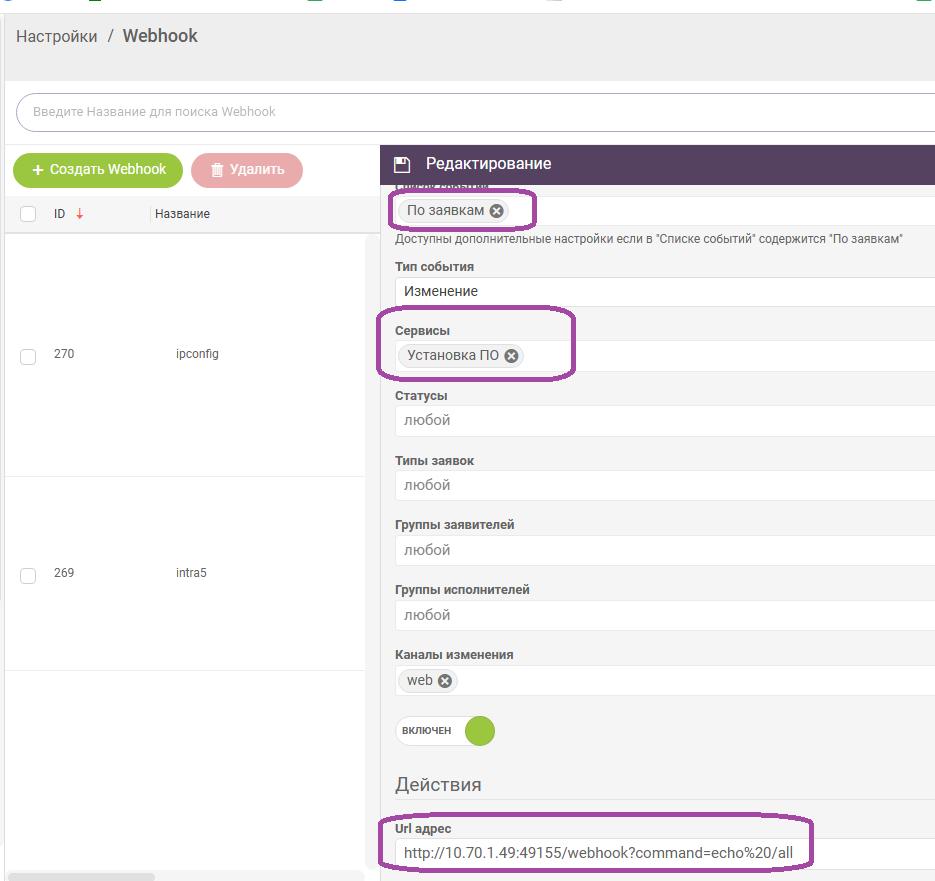Image resolution: width=935 pixels, height=881 pixels.
Task: Select all rows with header checkbox
Action: (x=28, y=214)
